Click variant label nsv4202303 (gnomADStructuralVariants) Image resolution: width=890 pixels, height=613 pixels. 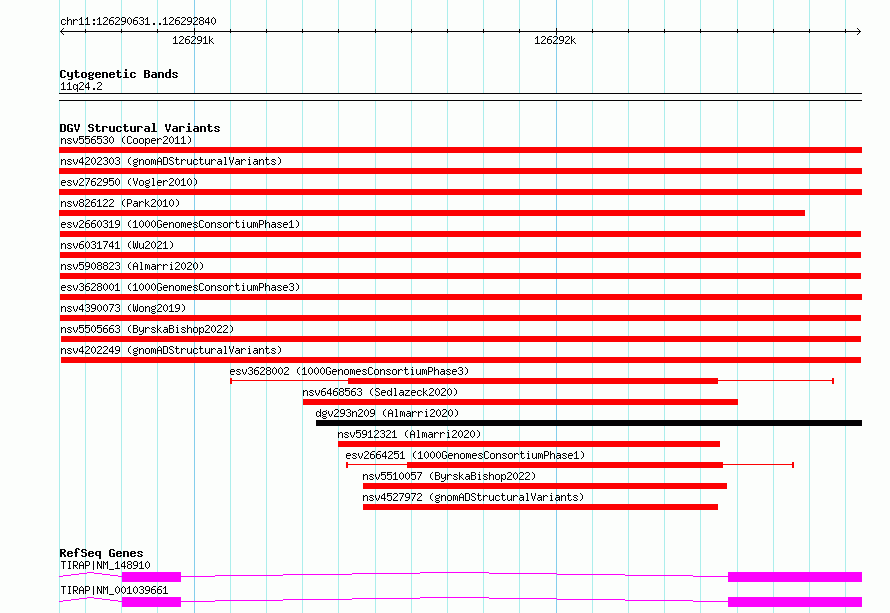[171, 161]
